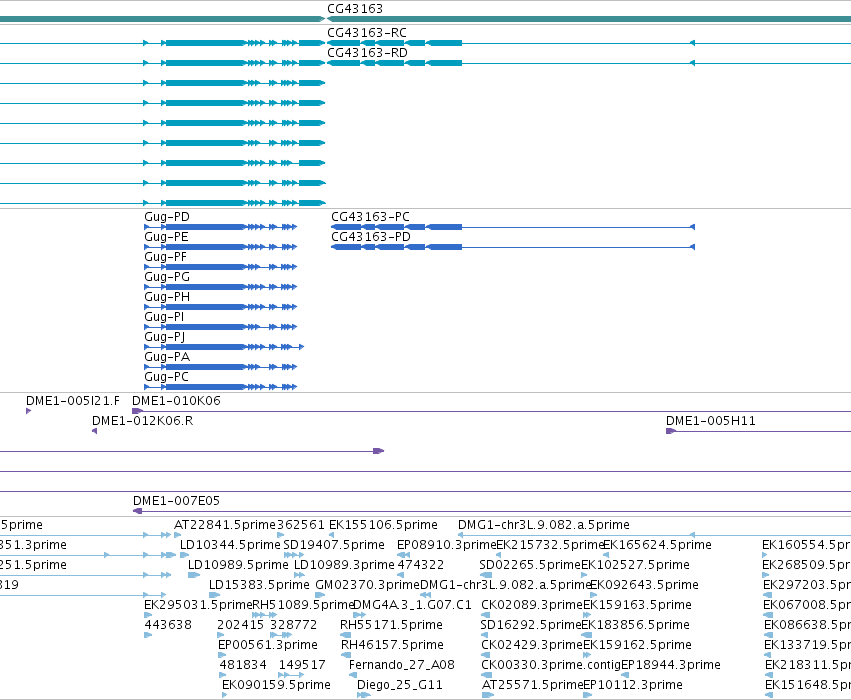Click the LD10989.5prime EST label

coord(238,564)
